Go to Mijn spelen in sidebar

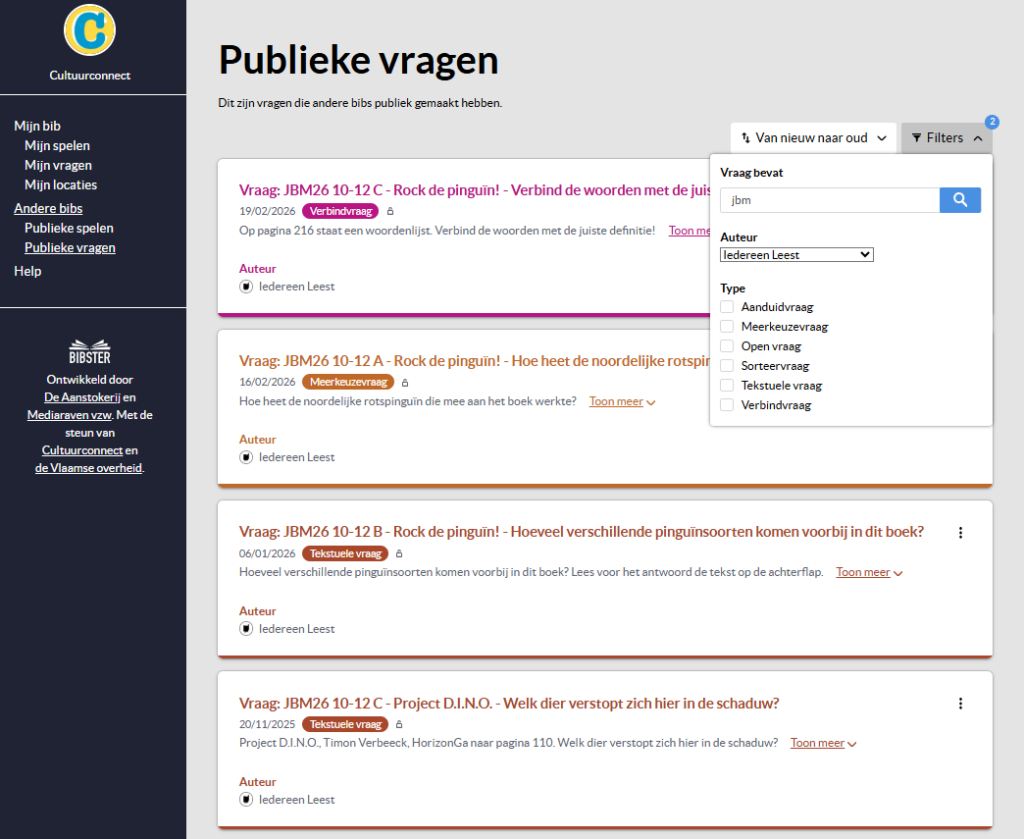pos(57,146)
